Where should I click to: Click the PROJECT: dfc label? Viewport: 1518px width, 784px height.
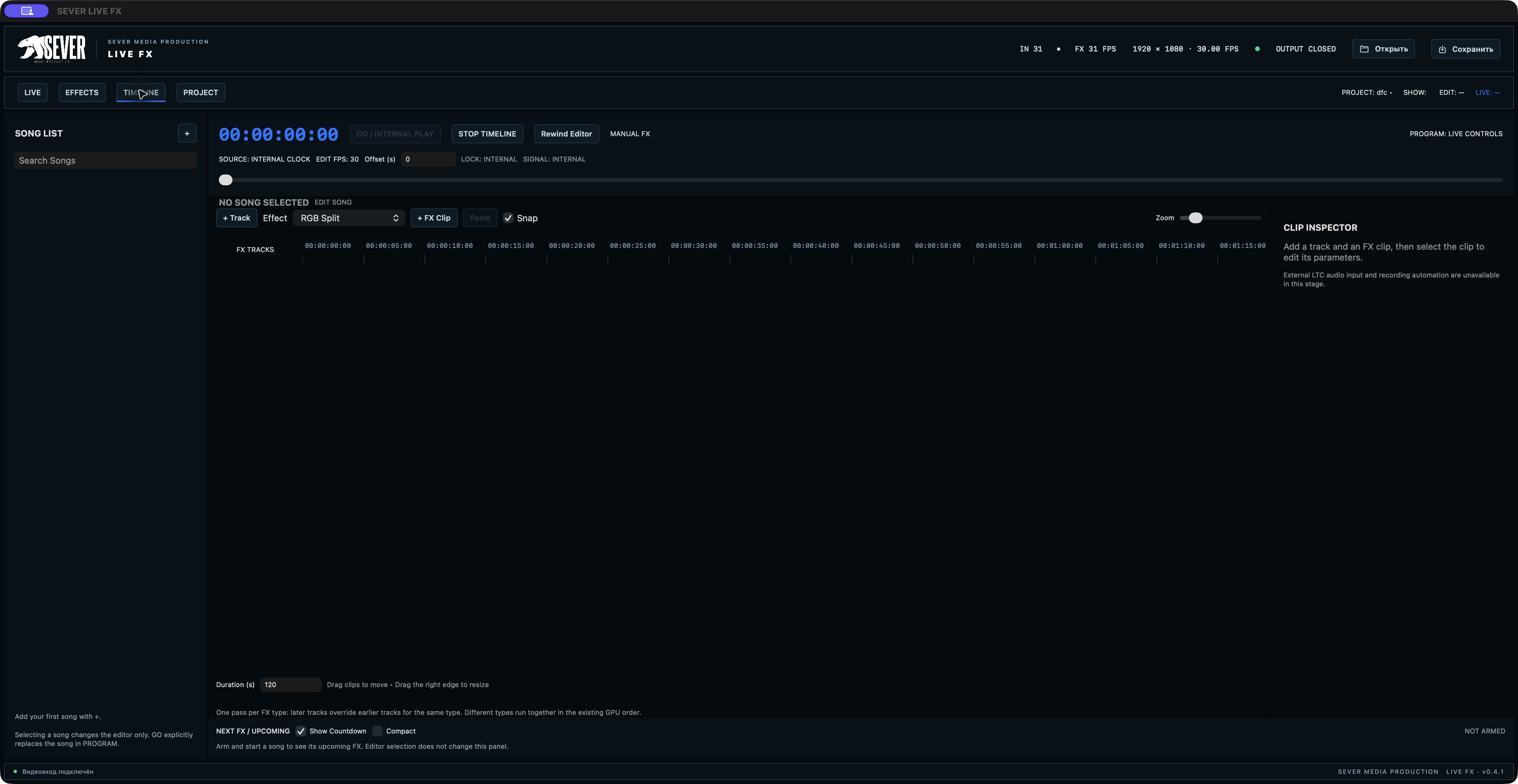point(1366,92)
